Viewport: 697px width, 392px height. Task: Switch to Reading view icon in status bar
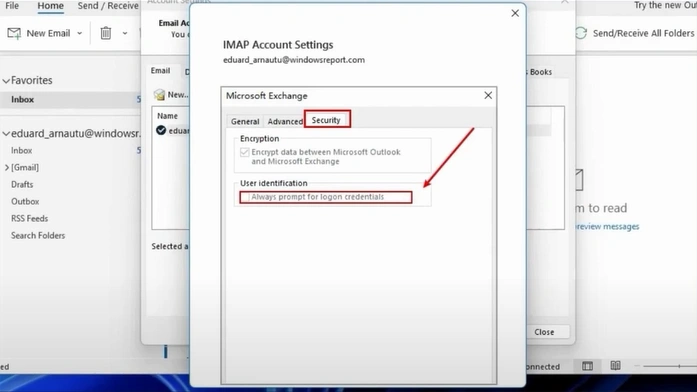pyautogui.click(x=615, y=366)
